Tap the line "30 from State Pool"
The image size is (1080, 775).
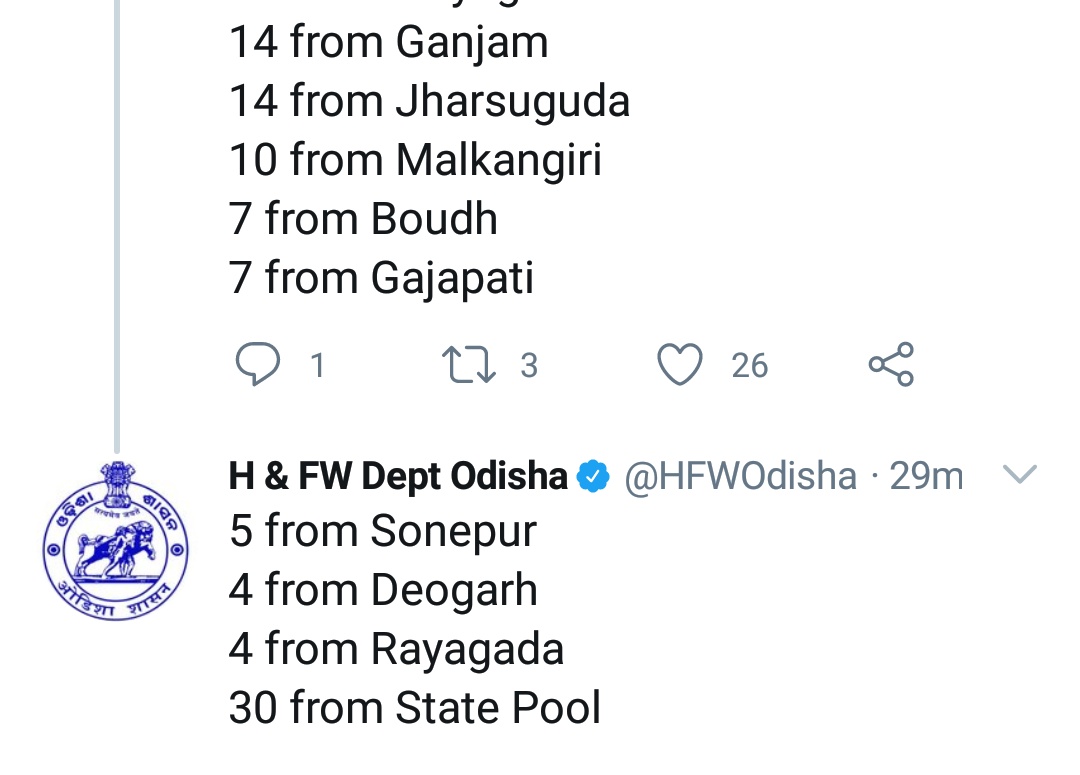click(415, 708)
